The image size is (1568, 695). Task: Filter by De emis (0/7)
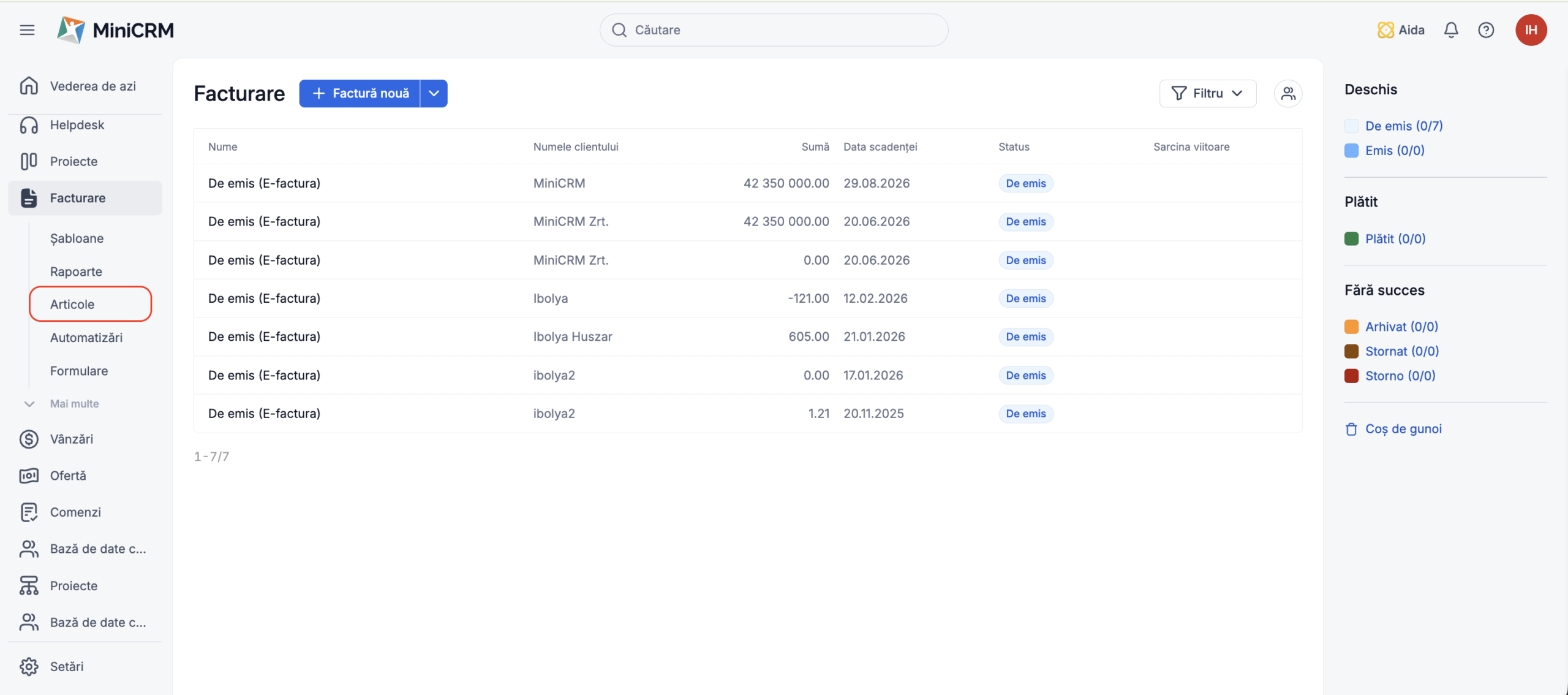[1404, 126]
